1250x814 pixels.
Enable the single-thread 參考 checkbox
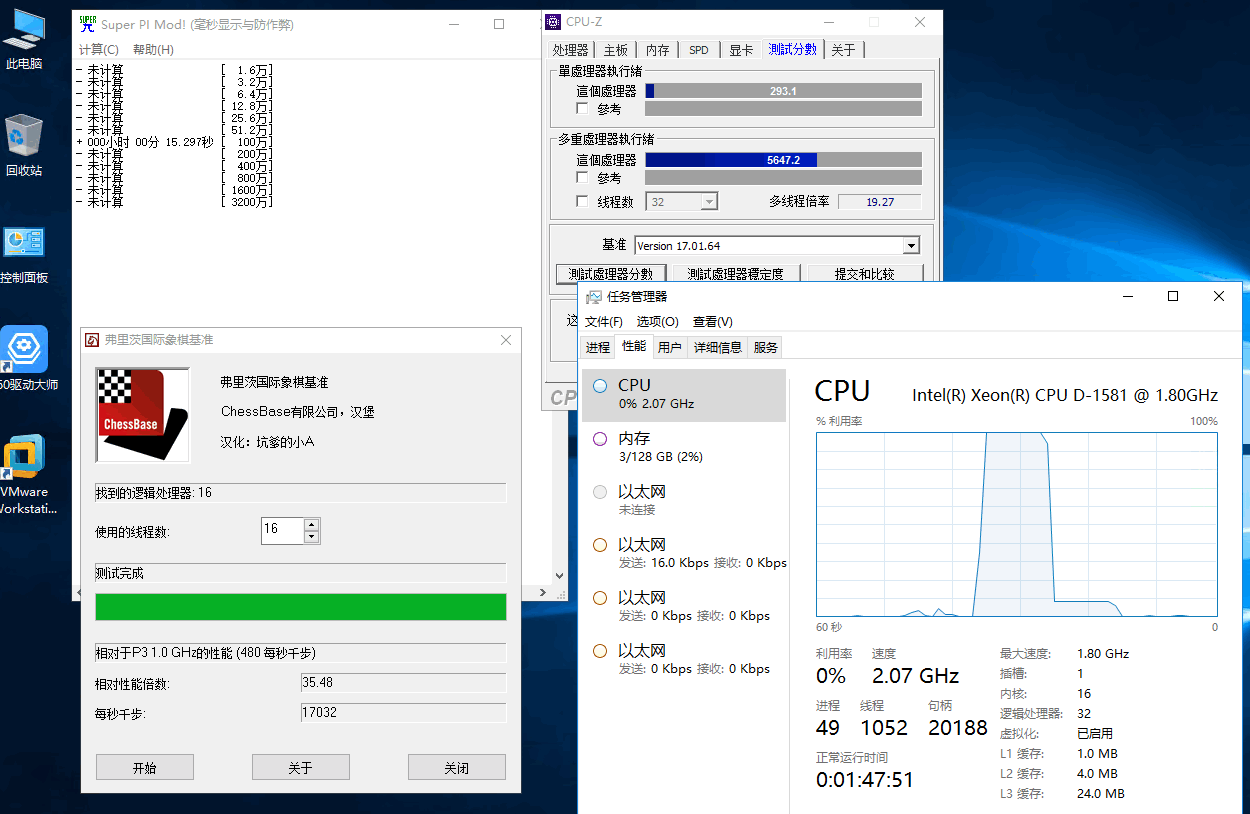583,109
